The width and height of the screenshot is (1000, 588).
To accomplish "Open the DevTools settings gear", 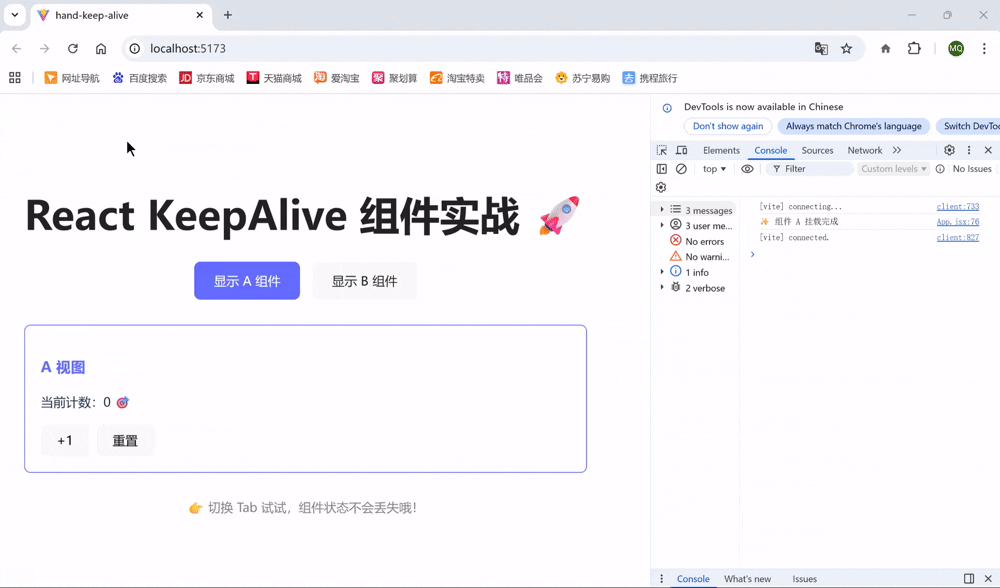I will (948, 150).
